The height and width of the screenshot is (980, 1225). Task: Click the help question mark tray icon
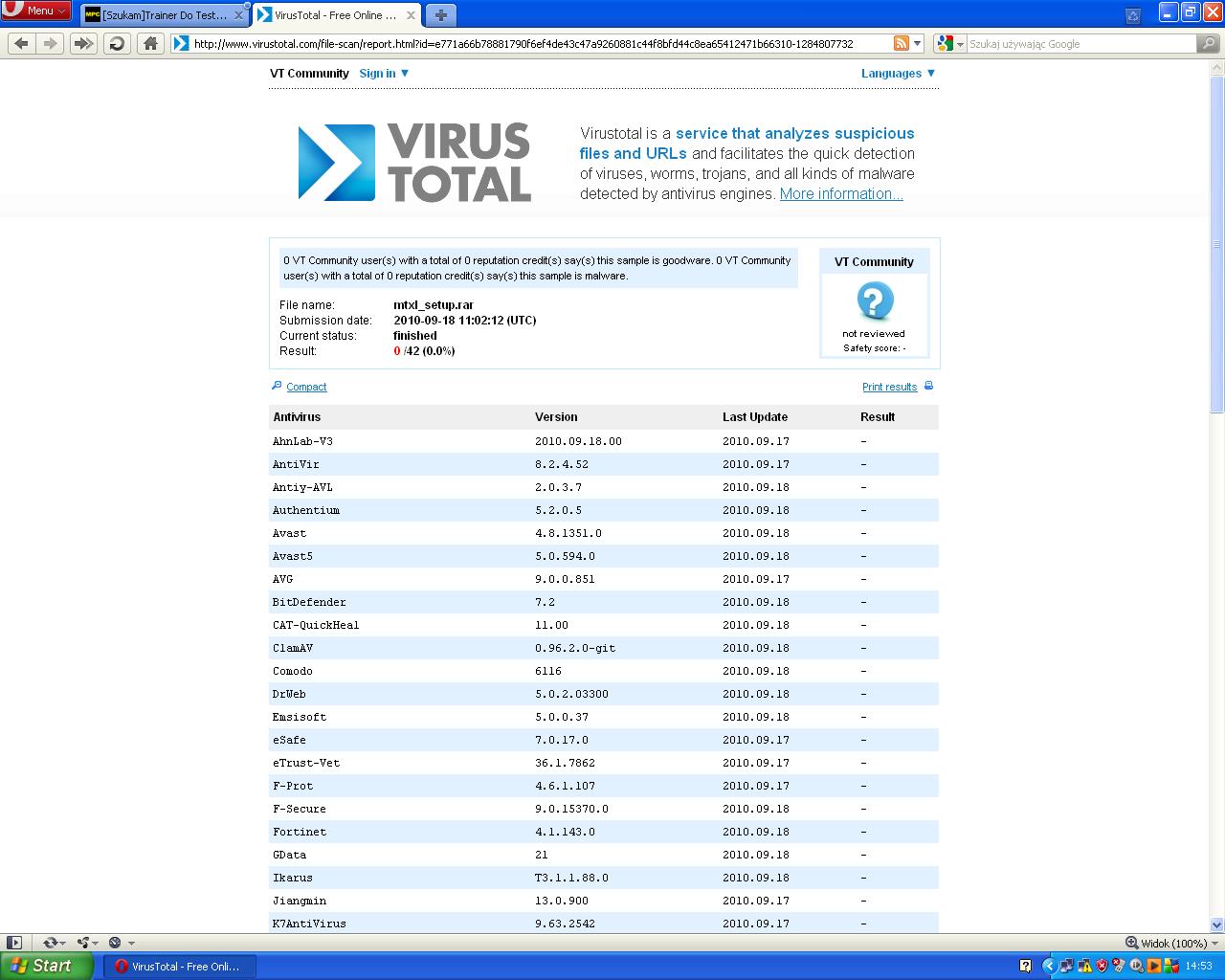pos(1026,966)
